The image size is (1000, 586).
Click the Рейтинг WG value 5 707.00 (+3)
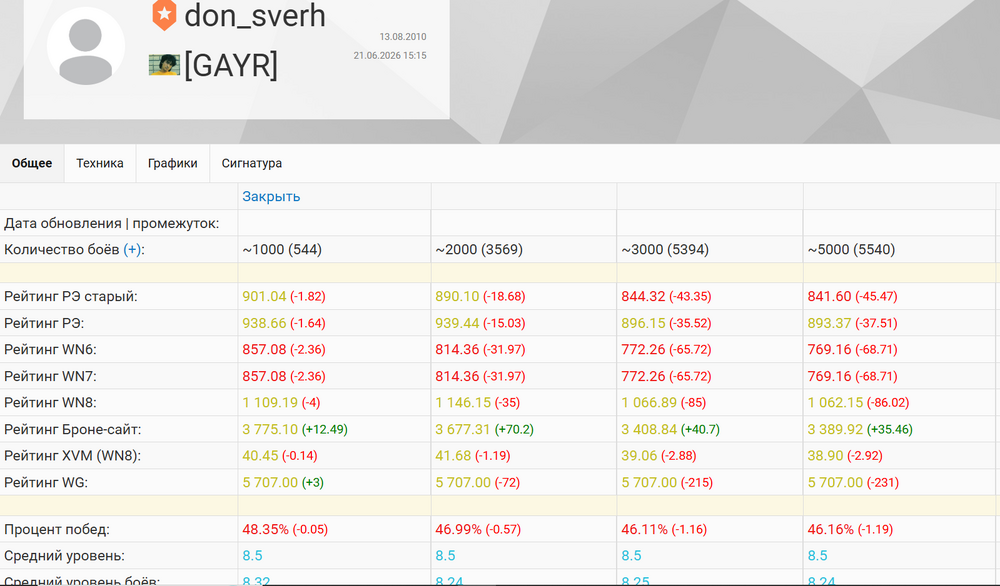click(x=283, y=483)
